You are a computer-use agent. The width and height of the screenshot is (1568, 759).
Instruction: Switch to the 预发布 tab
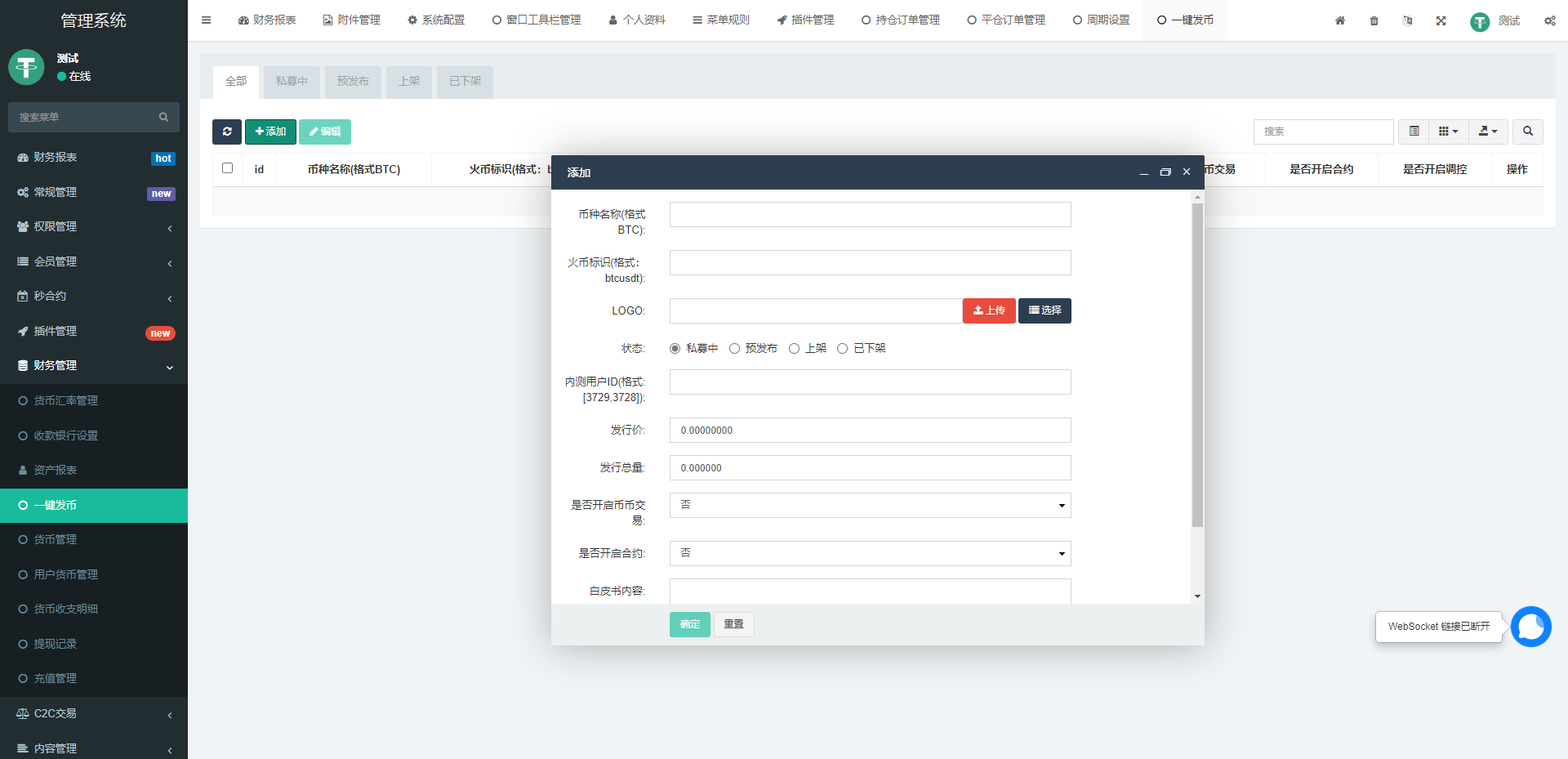(x=353, y=82)
